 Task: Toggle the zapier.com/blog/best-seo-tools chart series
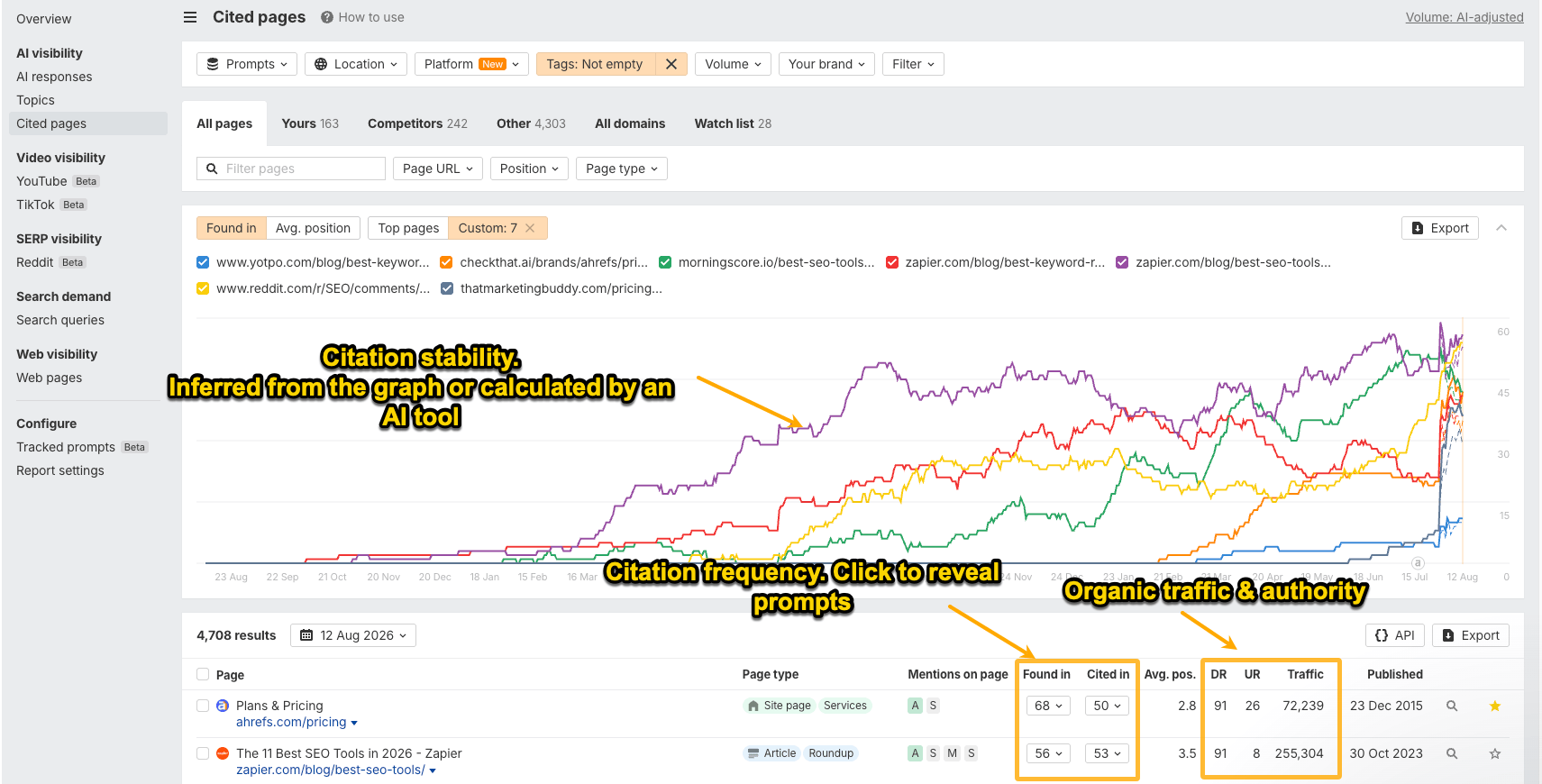point(1122,262)
